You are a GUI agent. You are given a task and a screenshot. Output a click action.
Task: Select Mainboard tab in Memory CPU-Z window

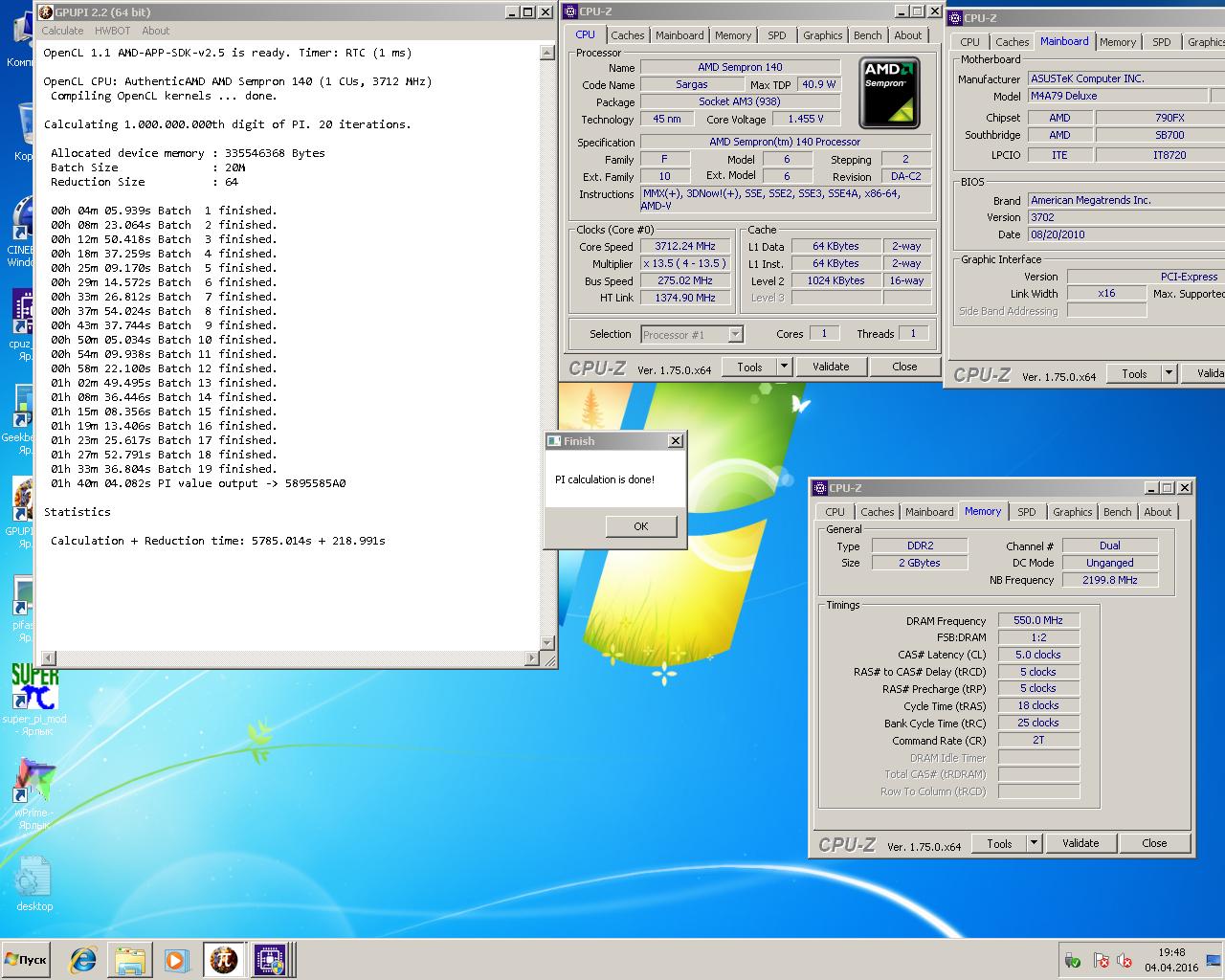(929, 512)
